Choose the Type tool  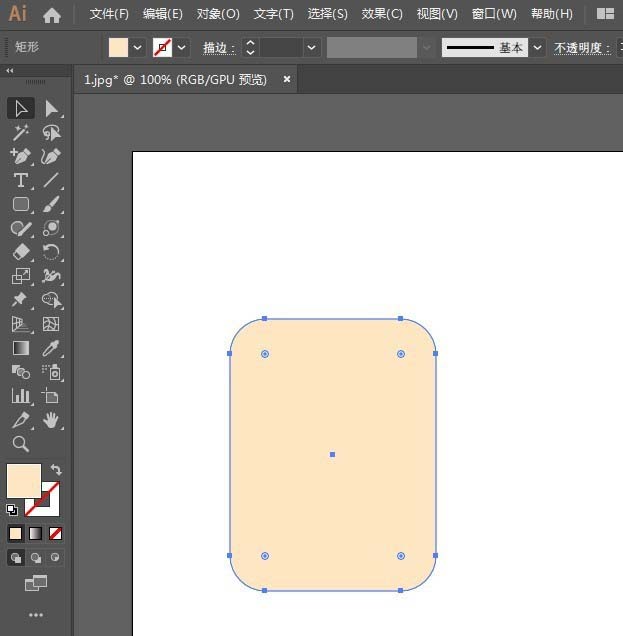coord(20,180)
